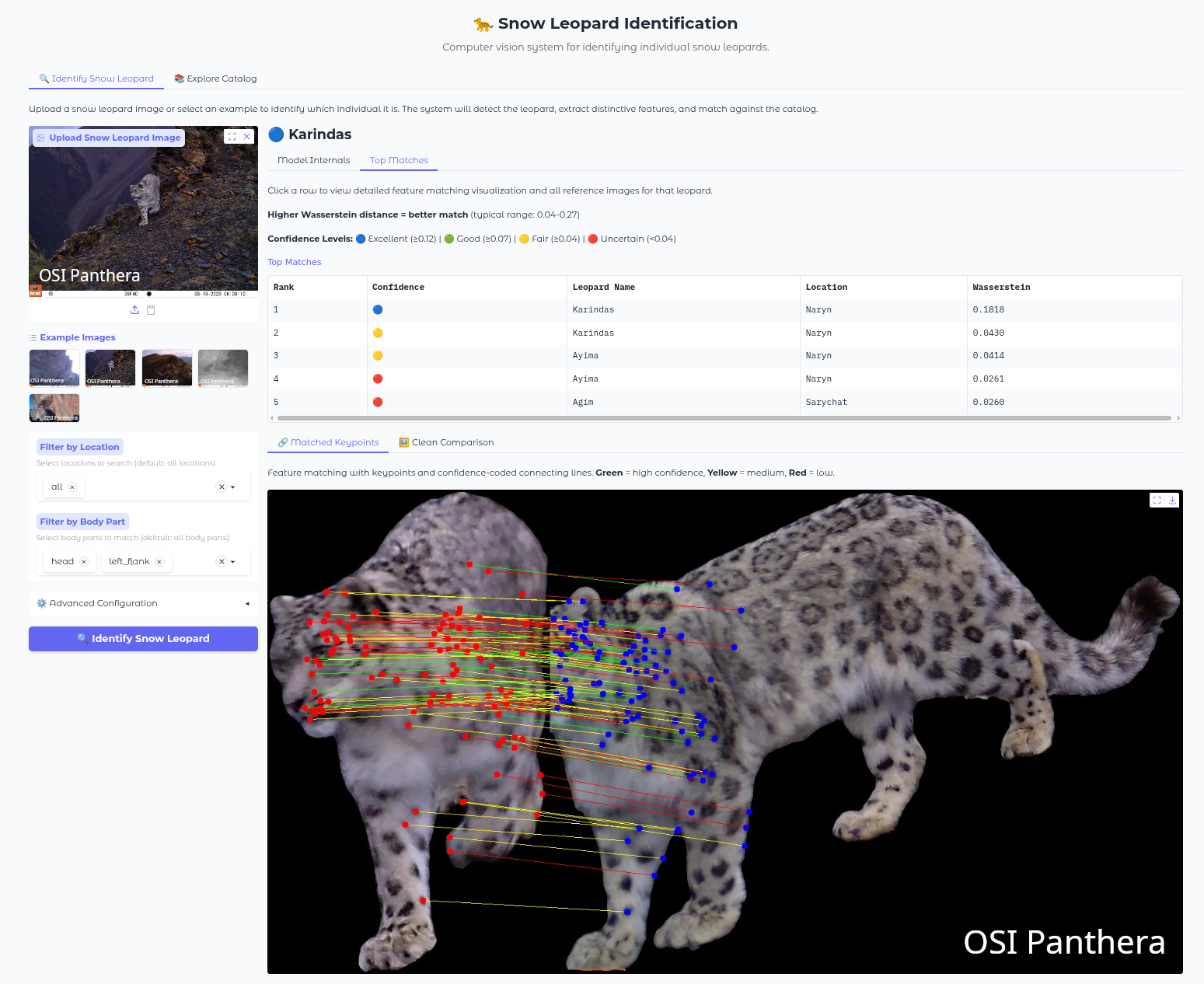Remove the all location filter chip
Image resolution: width=1204 pixels, height=984 pixels.
73,487
